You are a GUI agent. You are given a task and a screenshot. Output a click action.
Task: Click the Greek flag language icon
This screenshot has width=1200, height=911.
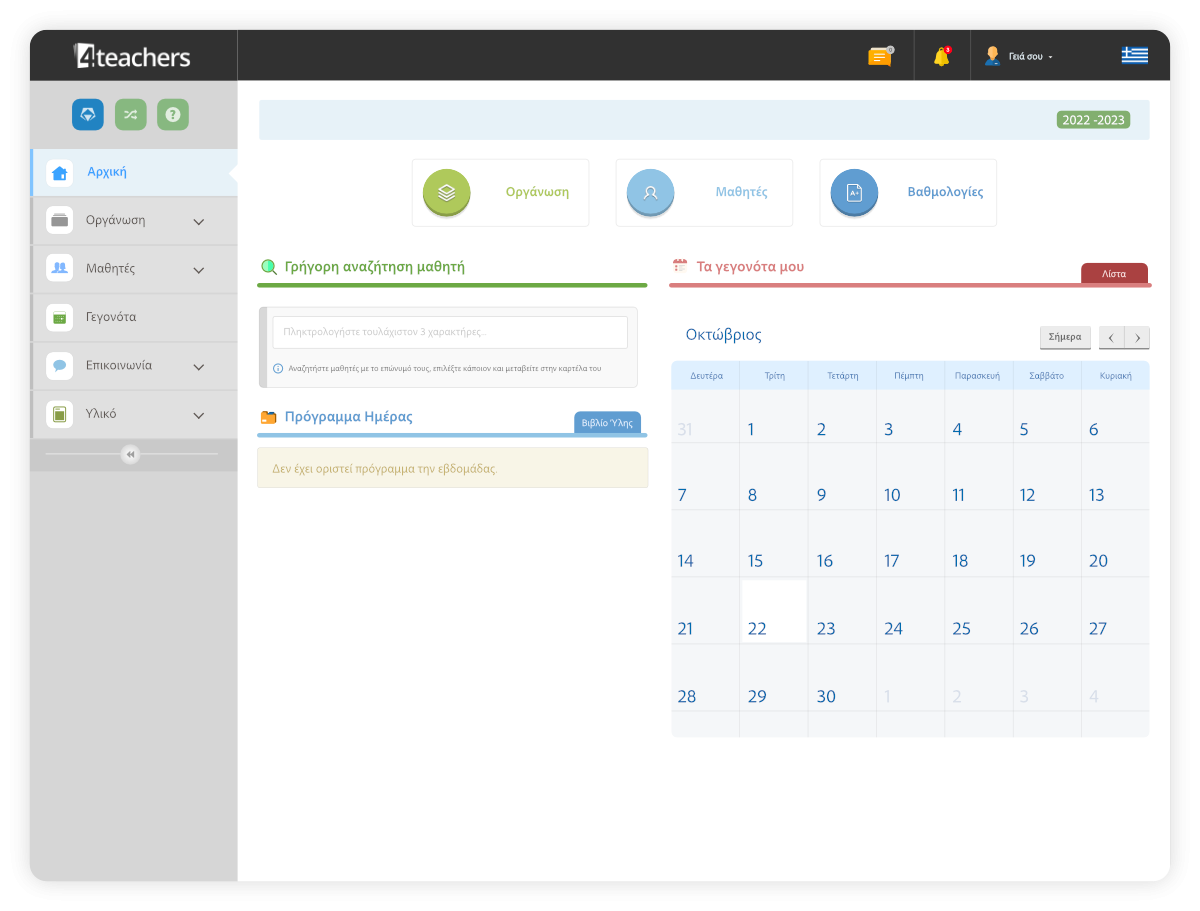(x=1134, y=56)
